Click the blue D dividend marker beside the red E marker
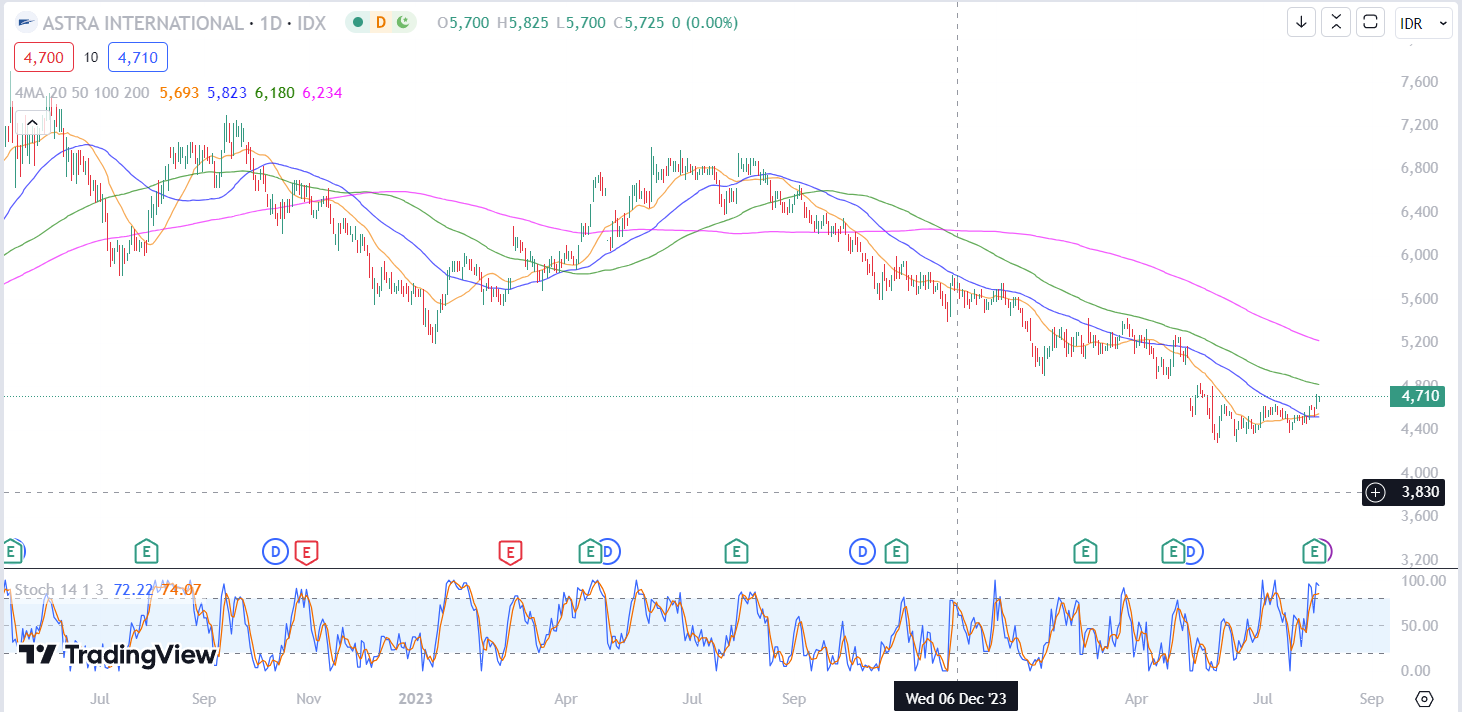The image size is (1462, 712). [x=275, y=550]
